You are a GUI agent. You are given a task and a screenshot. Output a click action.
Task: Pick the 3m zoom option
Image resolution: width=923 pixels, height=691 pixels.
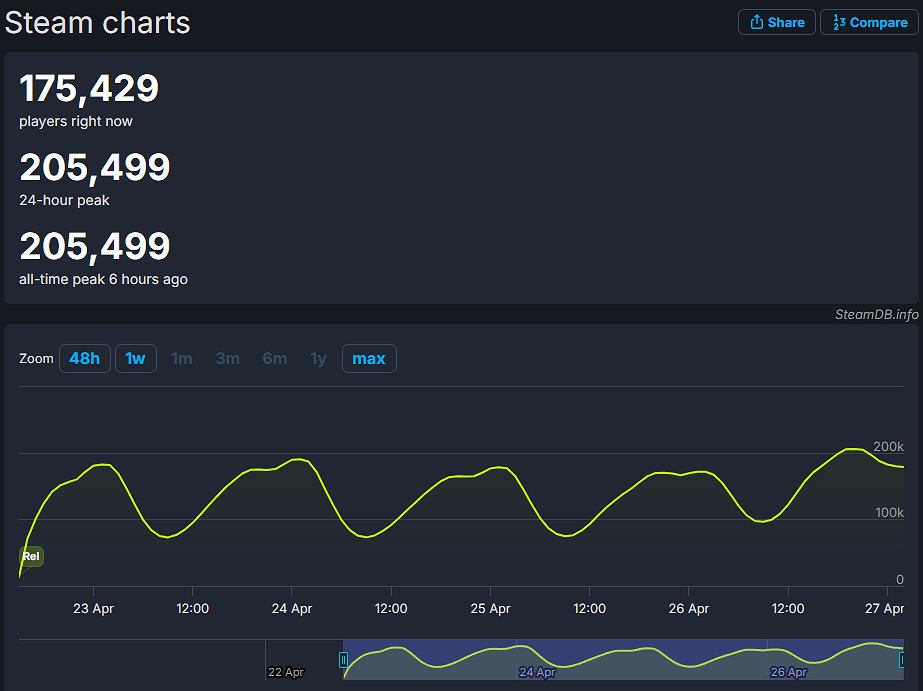pos(228,358)
